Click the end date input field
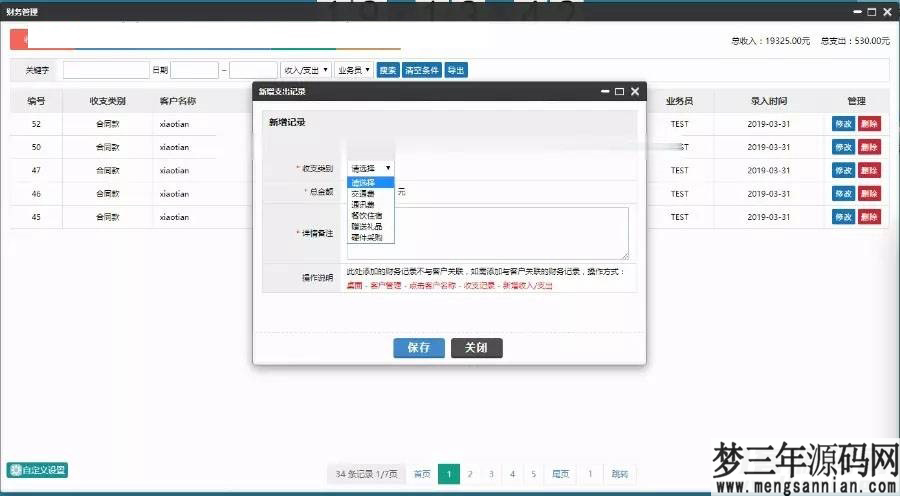Viewport: 900px width, 496px height. click(253, 70)
